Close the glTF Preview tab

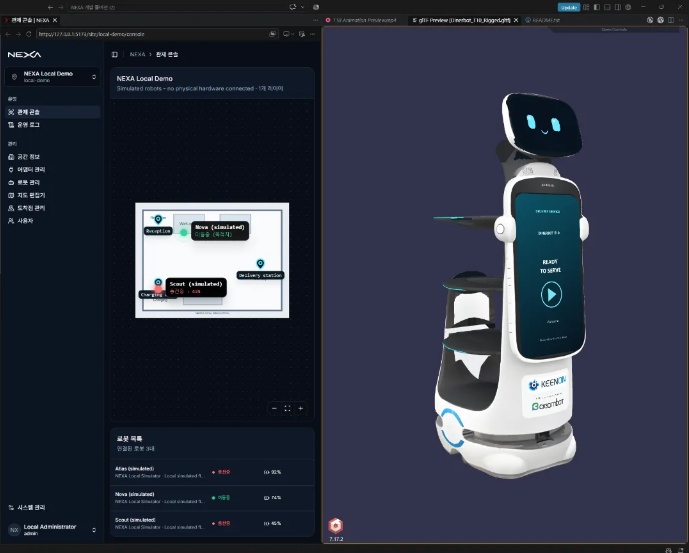click(x=516, y=20)
